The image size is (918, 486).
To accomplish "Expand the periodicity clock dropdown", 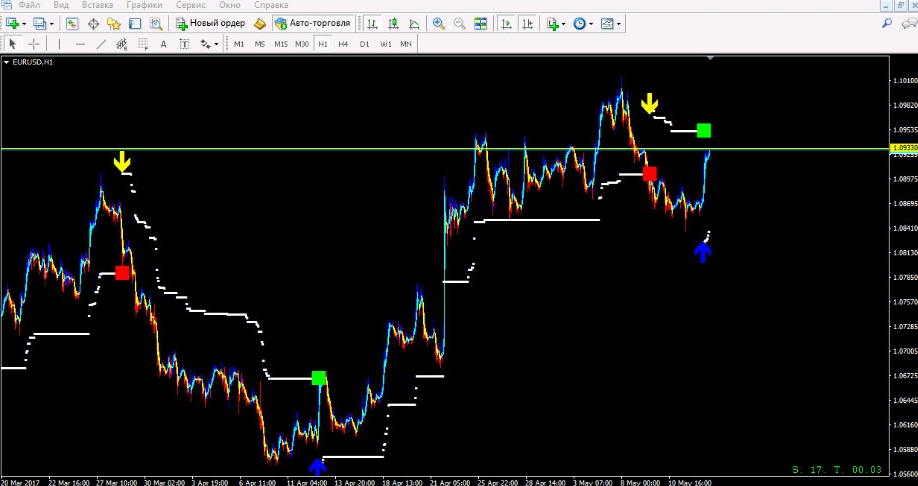I will (583, 23).
